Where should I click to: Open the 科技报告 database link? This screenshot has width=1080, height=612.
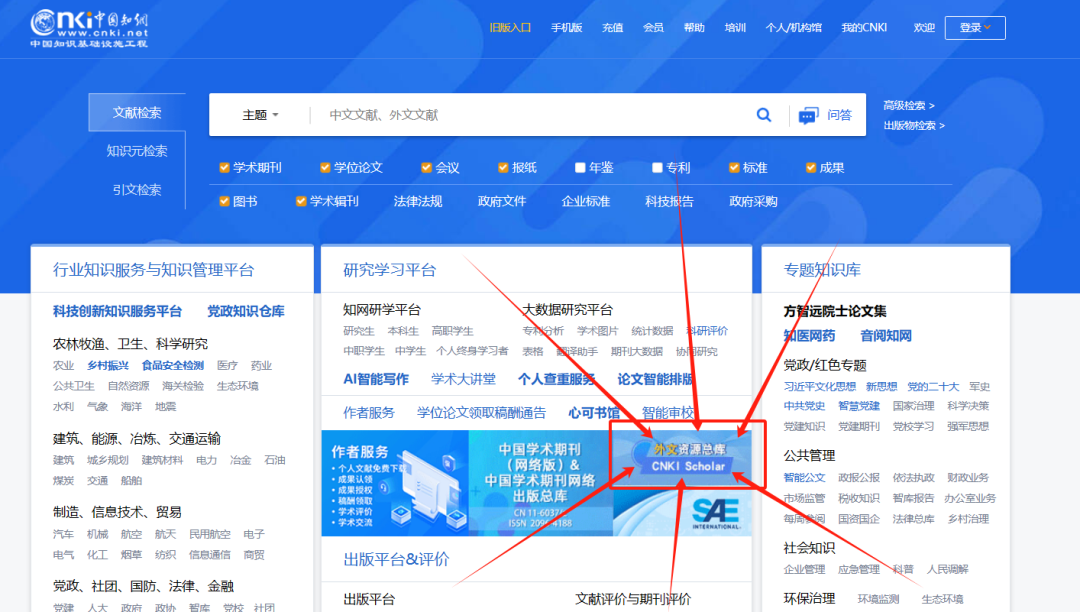click(669, 201)
